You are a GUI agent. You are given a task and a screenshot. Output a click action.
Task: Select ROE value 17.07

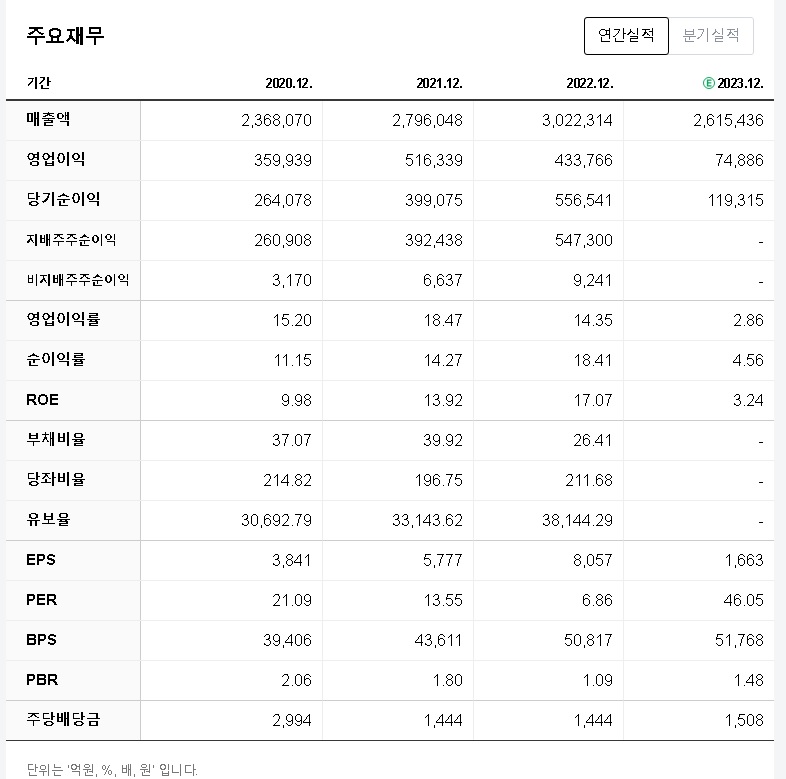pos(593,401)
